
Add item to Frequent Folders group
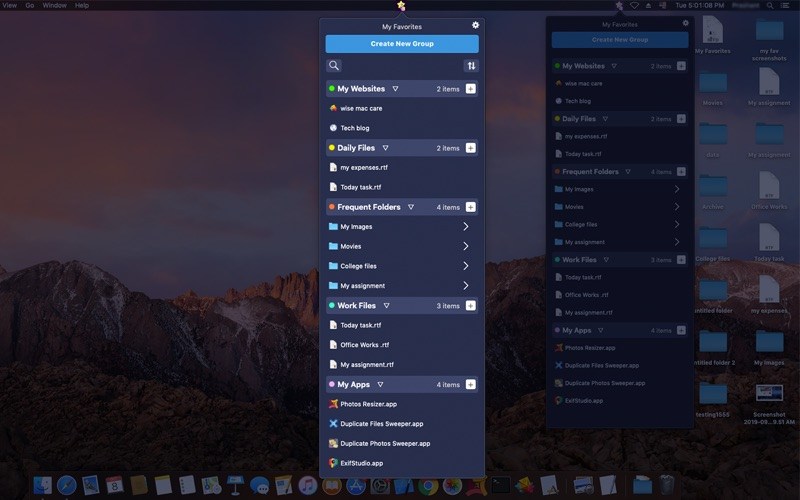point(471,207)
